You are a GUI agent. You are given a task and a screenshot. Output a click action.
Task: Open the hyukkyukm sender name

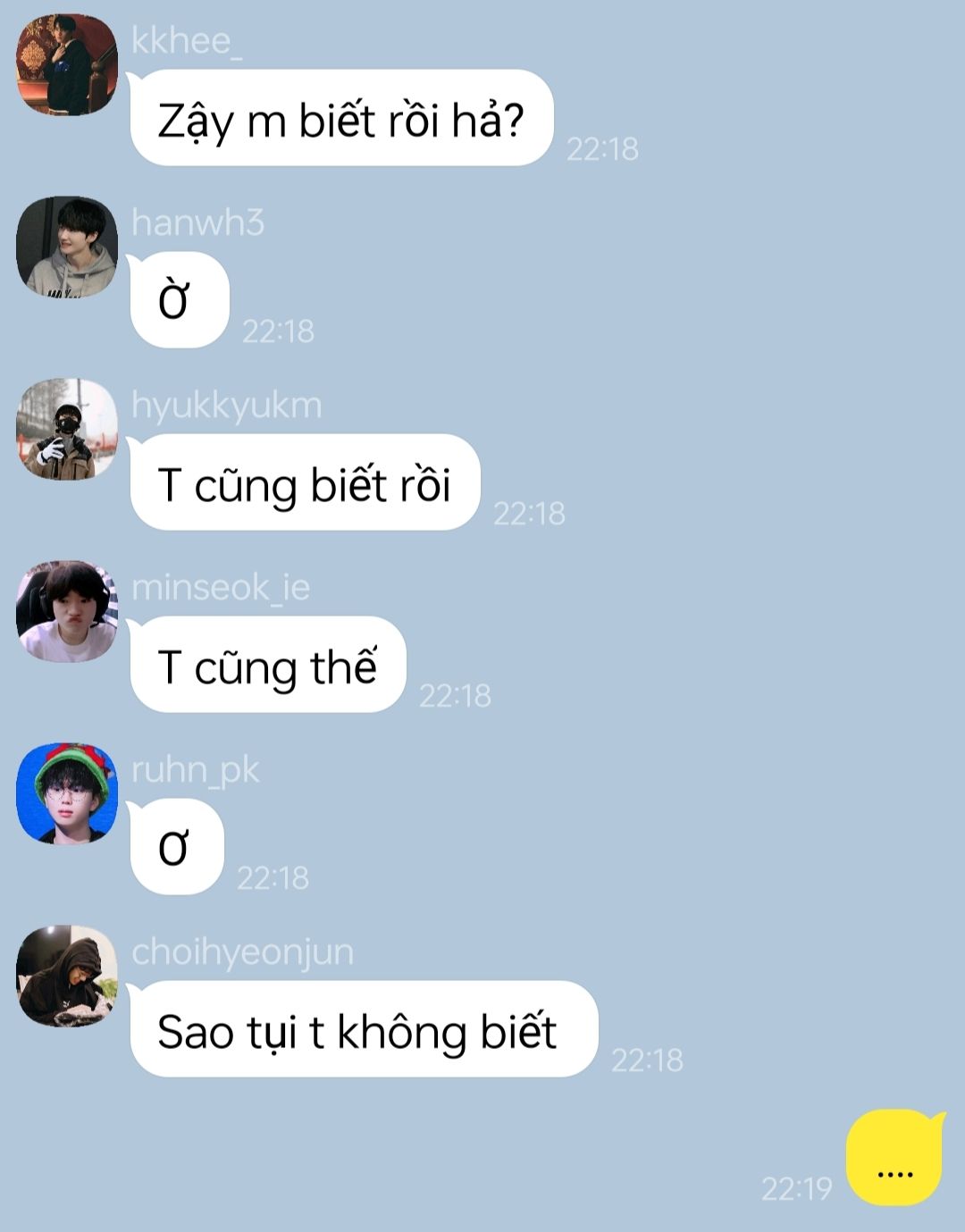coord(227,406)
